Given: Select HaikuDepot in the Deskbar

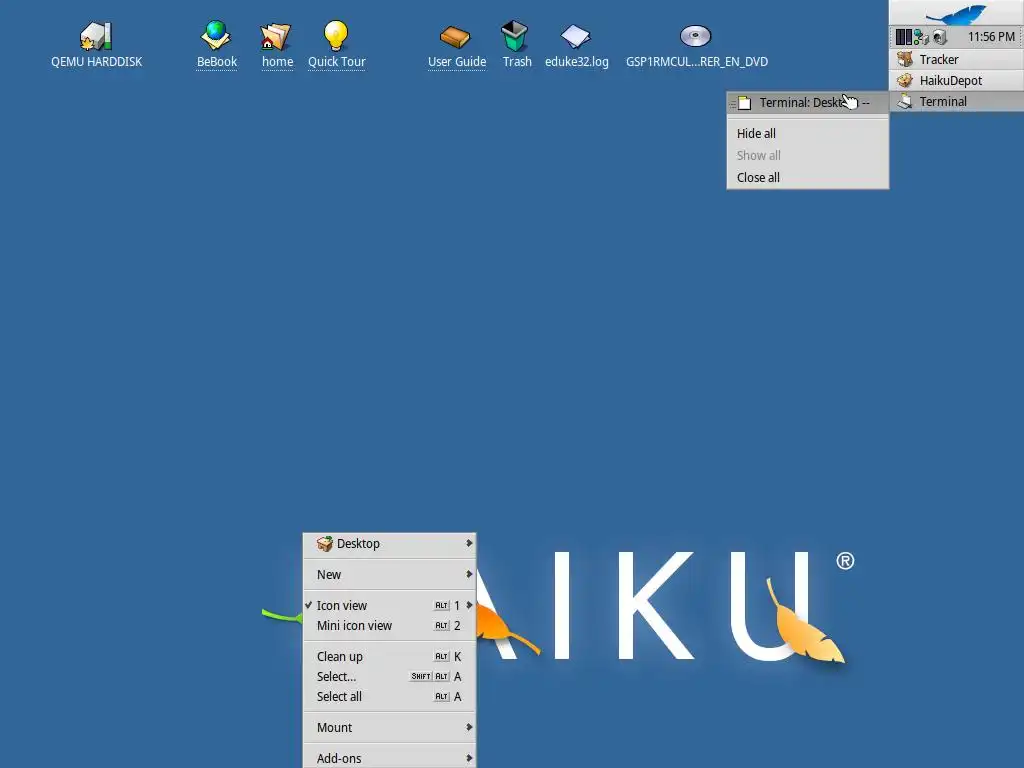Looking at the screenshot, I should [957, 80].
